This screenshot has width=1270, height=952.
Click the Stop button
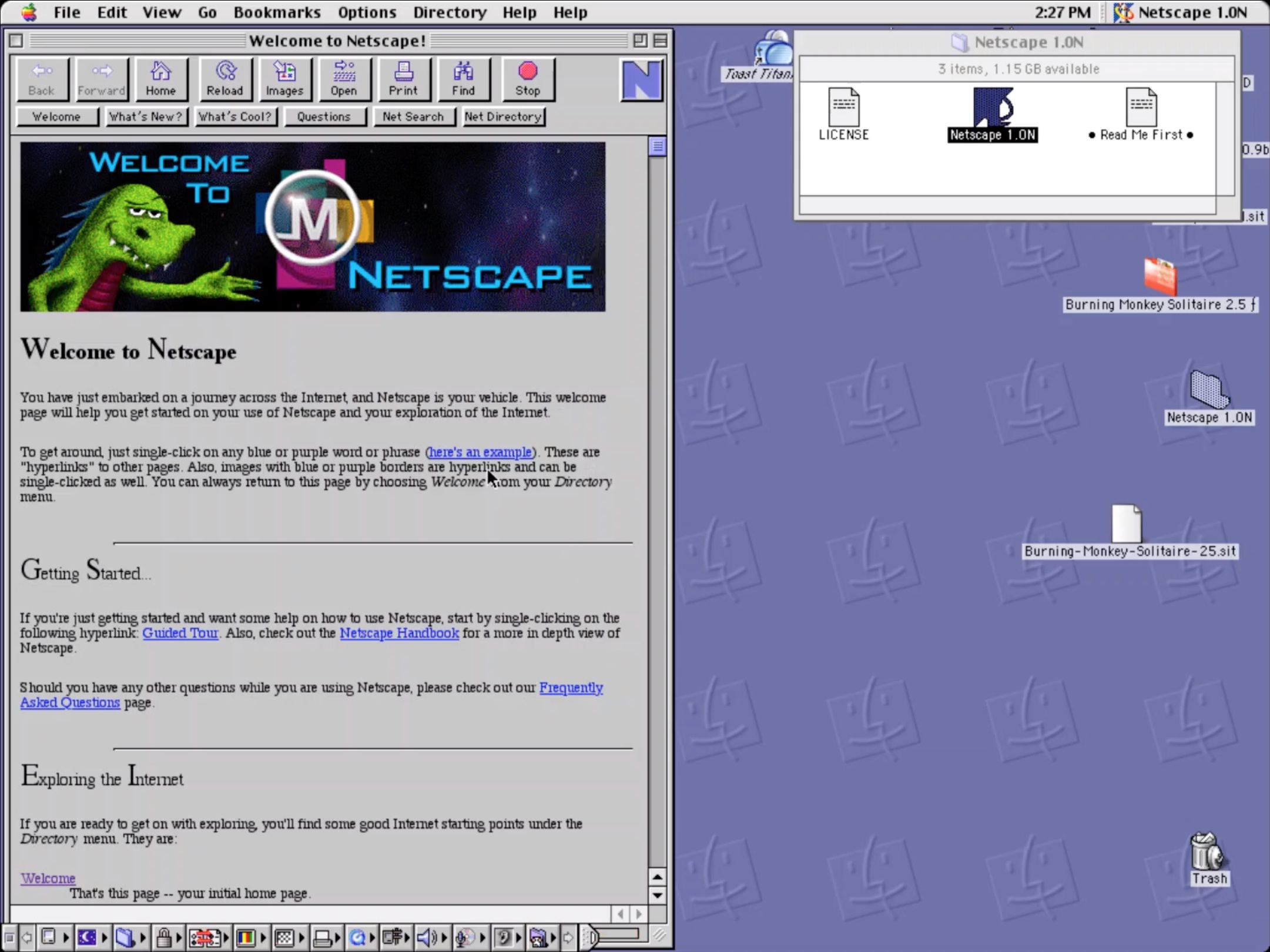click(x=527, y=77)
